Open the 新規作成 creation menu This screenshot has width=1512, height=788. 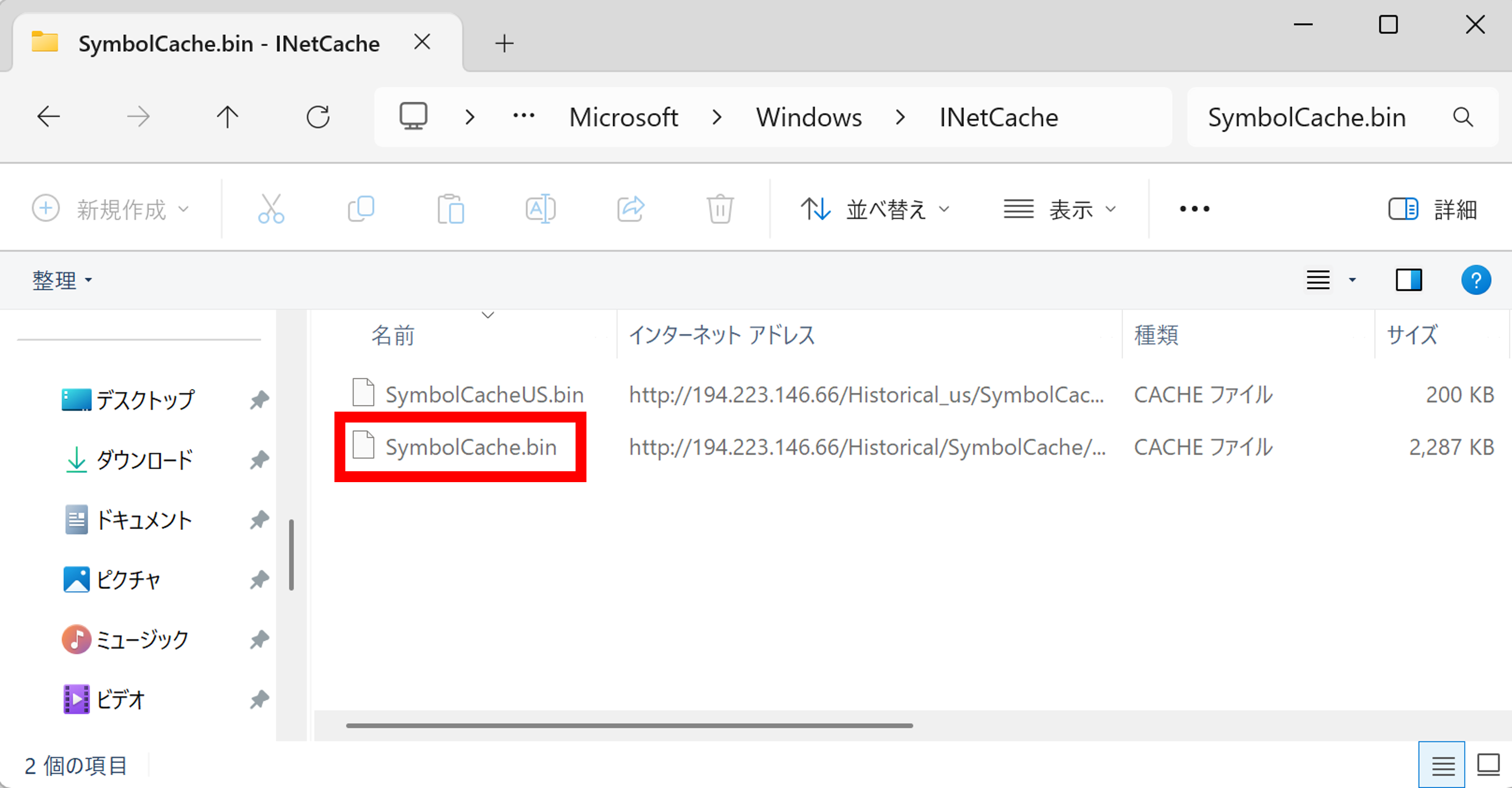[113, 208]
